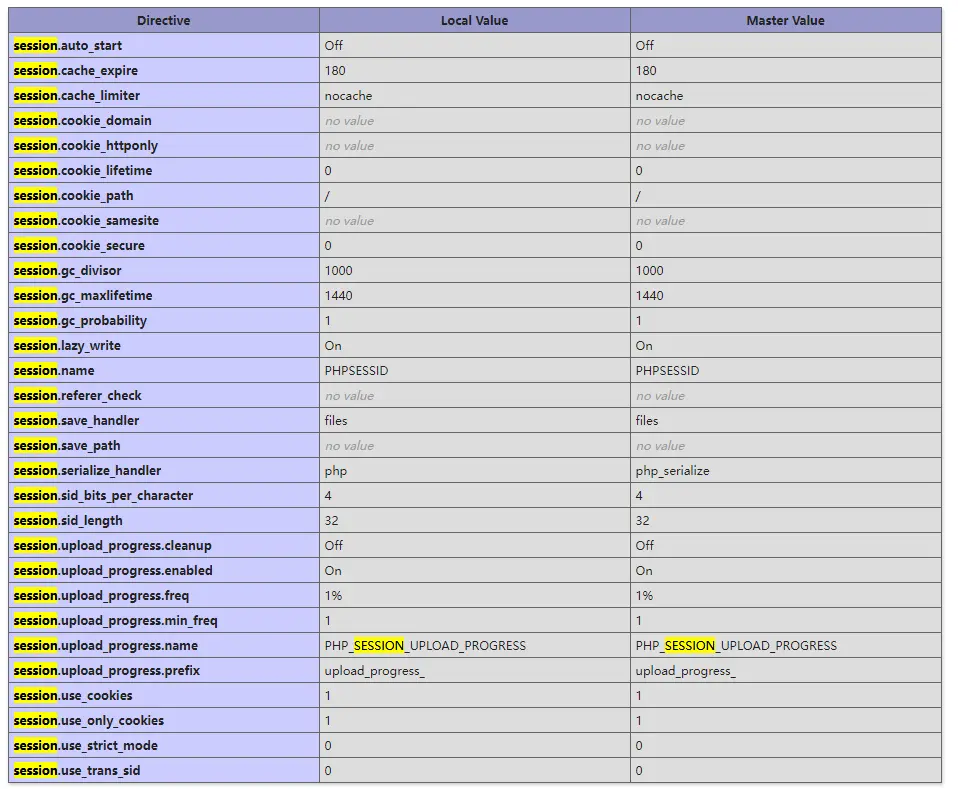Click local value 'php' for session.serialize_handler
The image size is (958, 789).
point(336,470)
